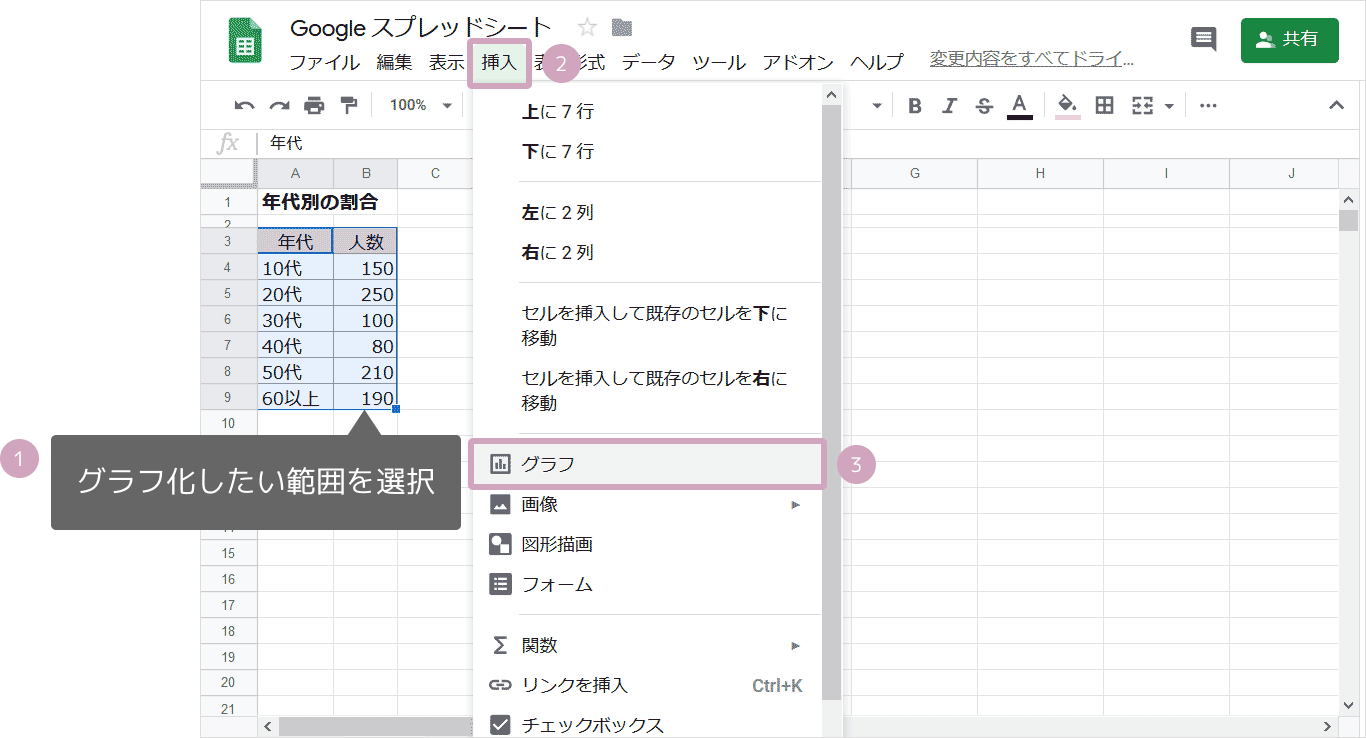Insert a checkbox (チェックボックス) from menu

point(592,725)
